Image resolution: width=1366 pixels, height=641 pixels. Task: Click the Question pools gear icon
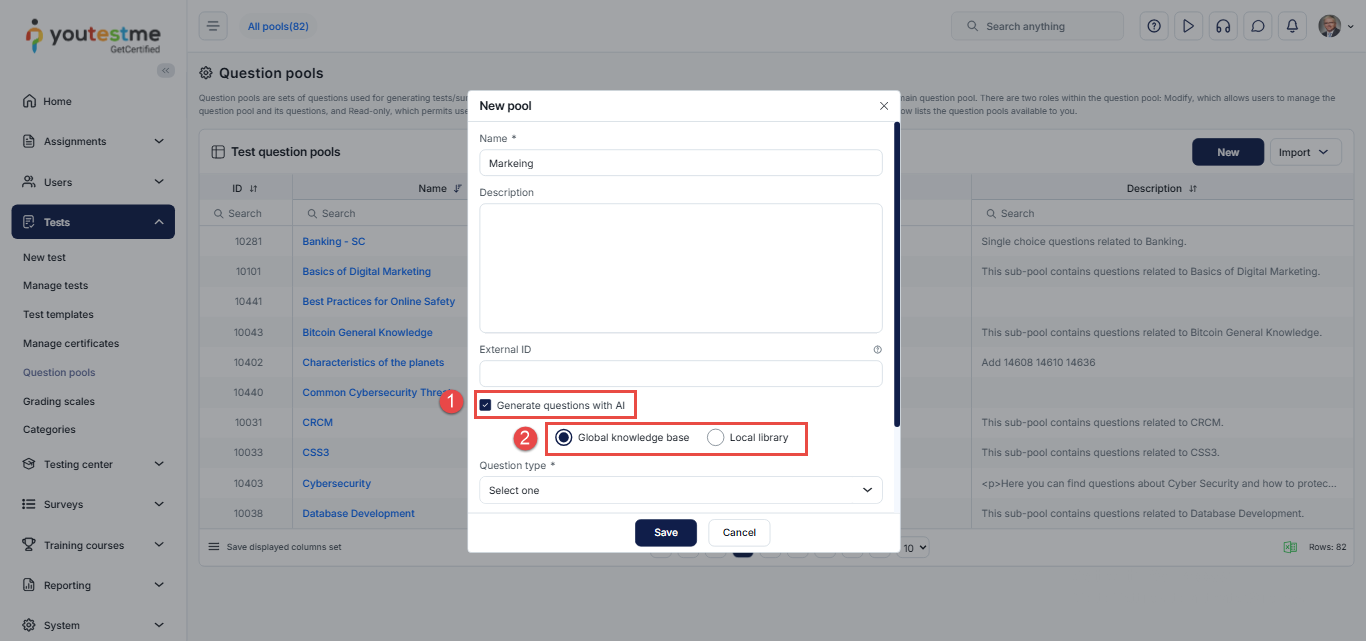[206, 73]
